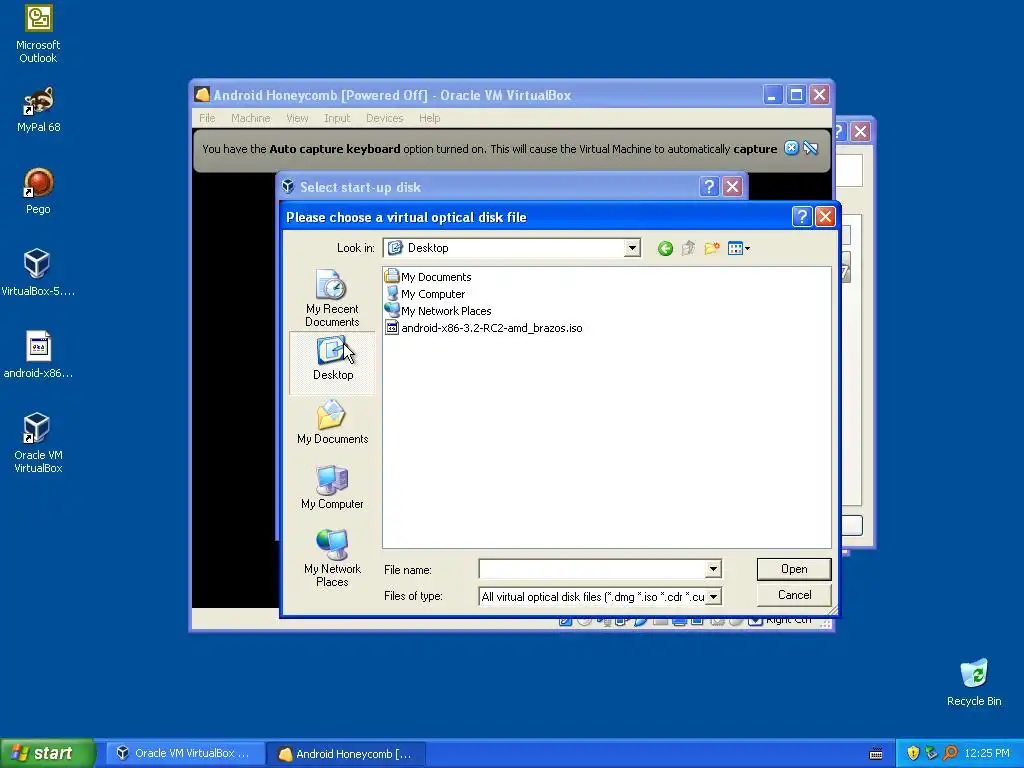
Task: Click the Open button
Action: tap(793, 569)
